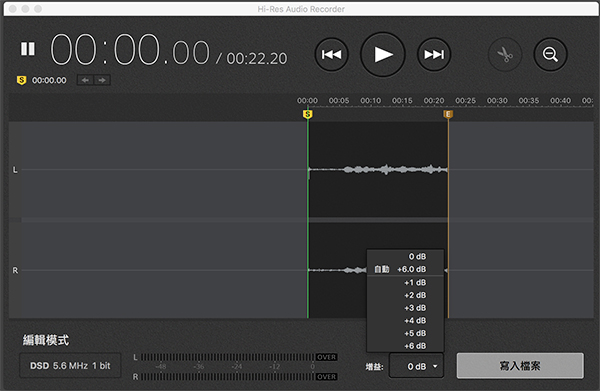This screenshot has height=391, width=600.
Task: Close the Hi-Res Audio Recorder window
Action: pos(13,9)
